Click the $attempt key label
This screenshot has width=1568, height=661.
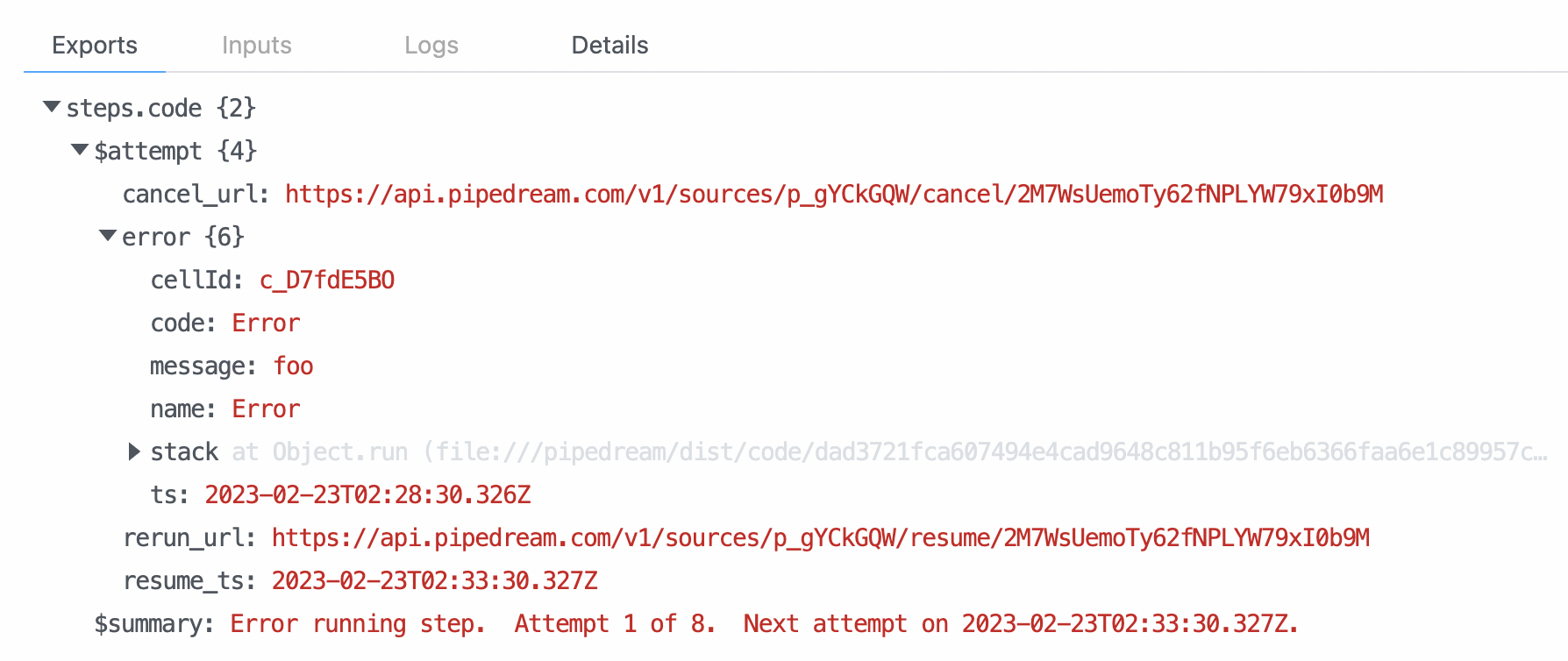pyautogui.click(x=147, y=151)
